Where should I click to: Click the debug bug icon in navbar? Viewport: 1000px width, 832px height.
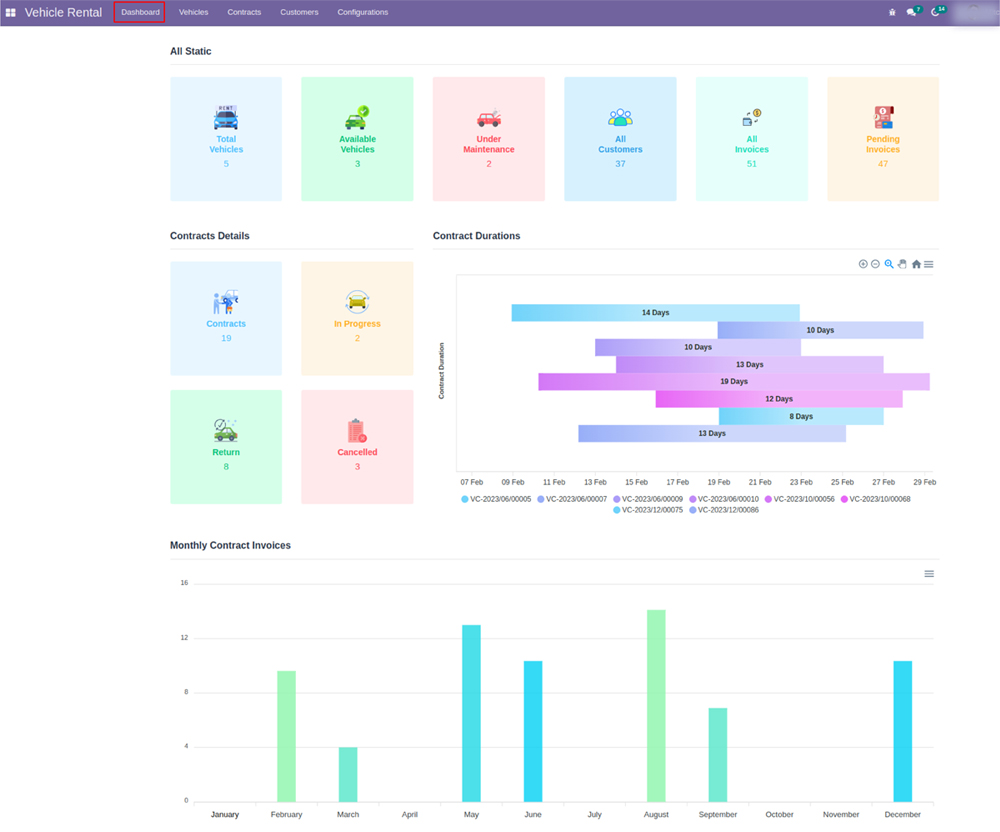tap(892, 12)
